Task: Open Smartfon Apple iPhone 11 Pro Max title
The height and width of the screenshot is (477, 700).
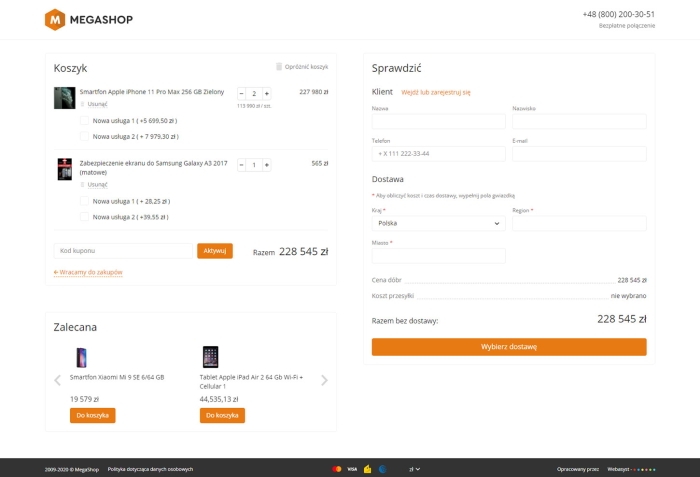Action: (x=152, y=92)
